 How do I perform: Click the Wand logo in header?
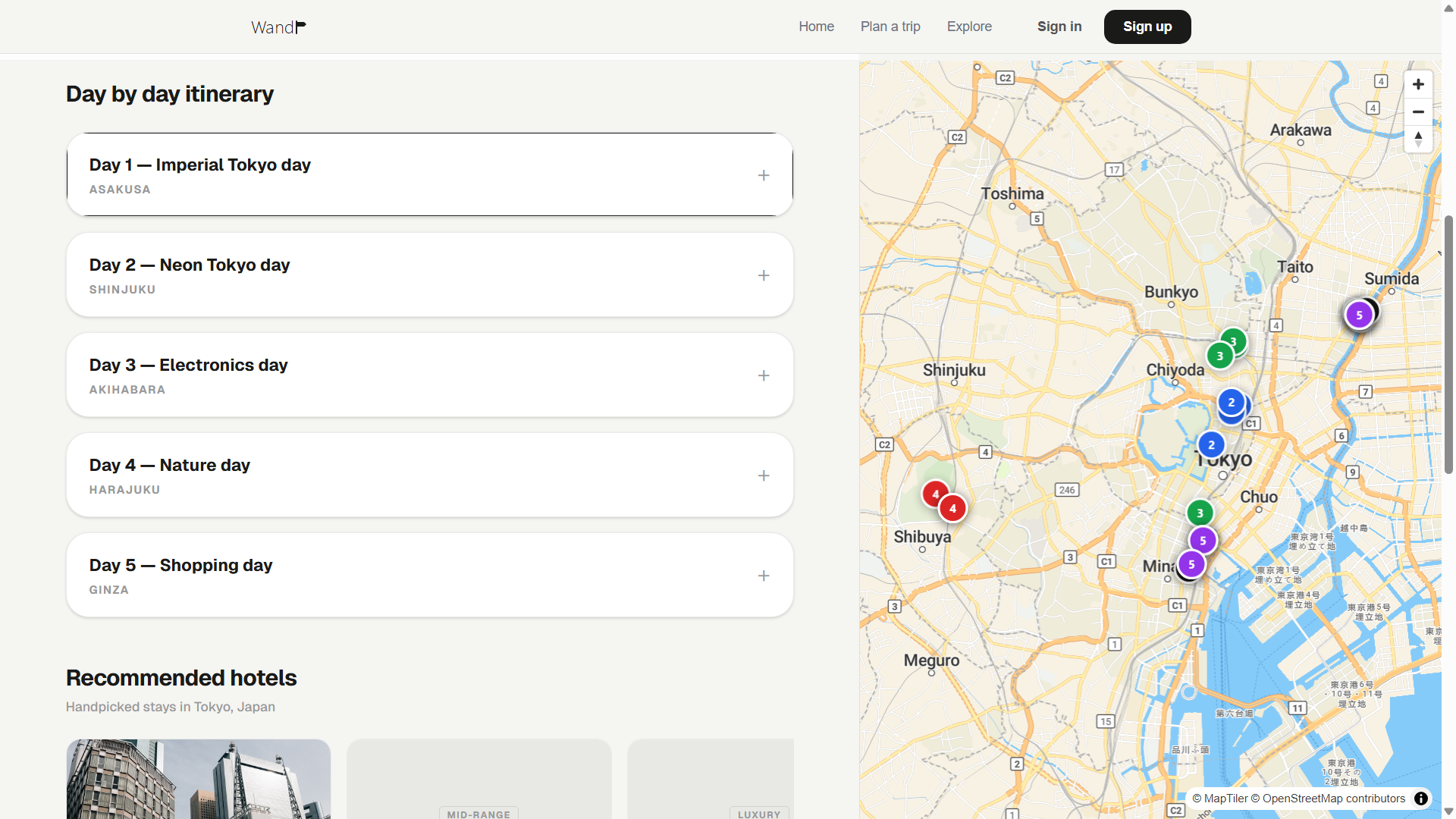coord(278,27)
